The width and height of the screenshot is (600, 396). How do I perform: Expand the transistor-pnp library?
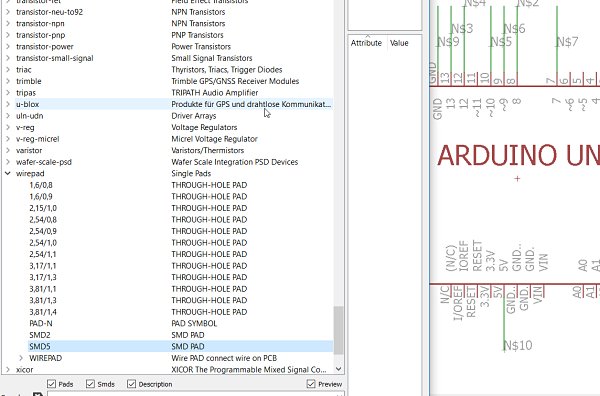click(x=8, y=35)
